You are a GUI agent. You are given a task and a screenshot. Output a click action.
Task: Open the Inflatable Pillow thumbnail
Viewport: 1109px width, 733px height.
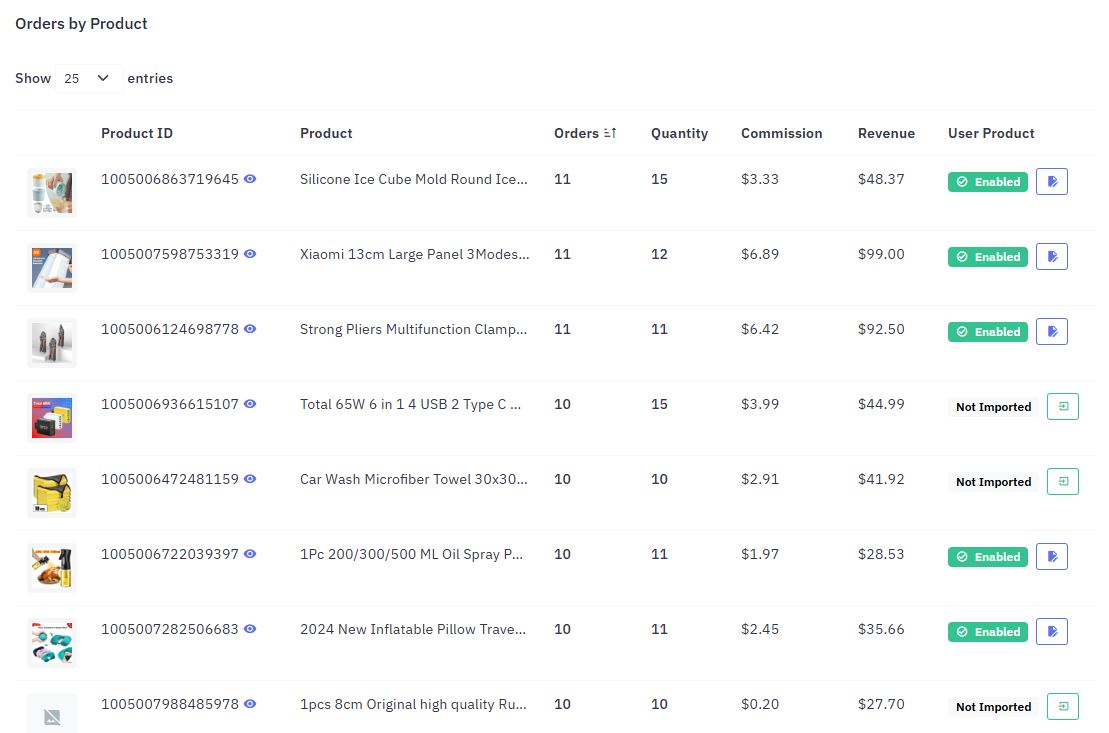tap(52, 642)
